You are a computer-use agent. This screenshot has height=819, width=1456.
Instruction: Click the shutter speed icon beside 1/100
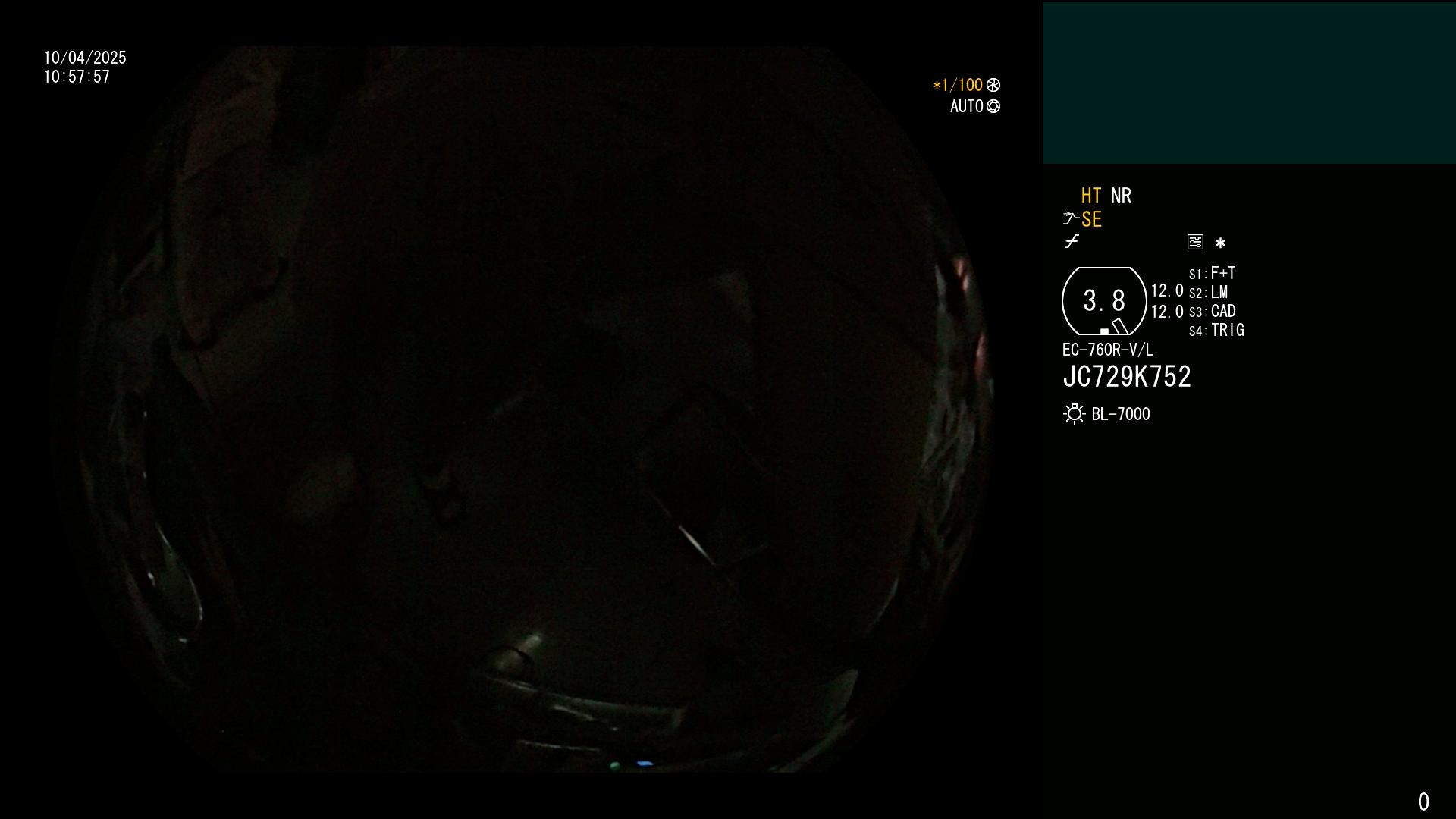click(993, 85)
